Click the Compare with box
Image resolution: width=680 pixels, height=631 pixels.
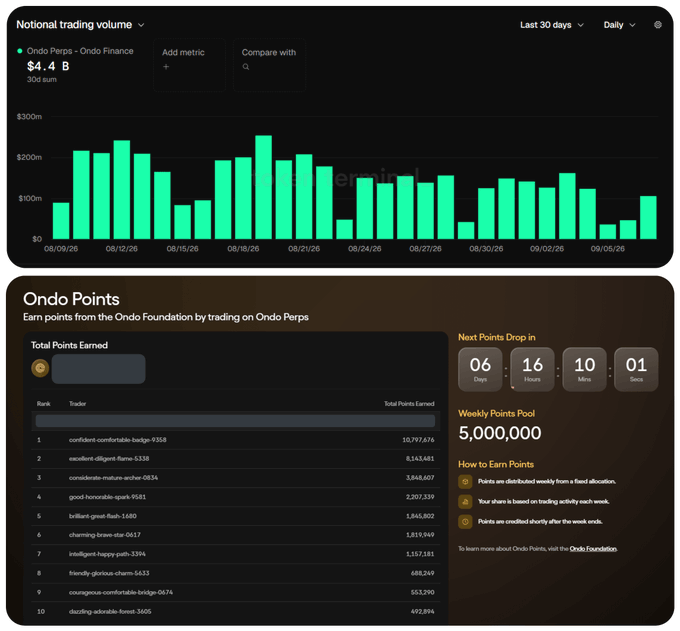pos(269,65)
